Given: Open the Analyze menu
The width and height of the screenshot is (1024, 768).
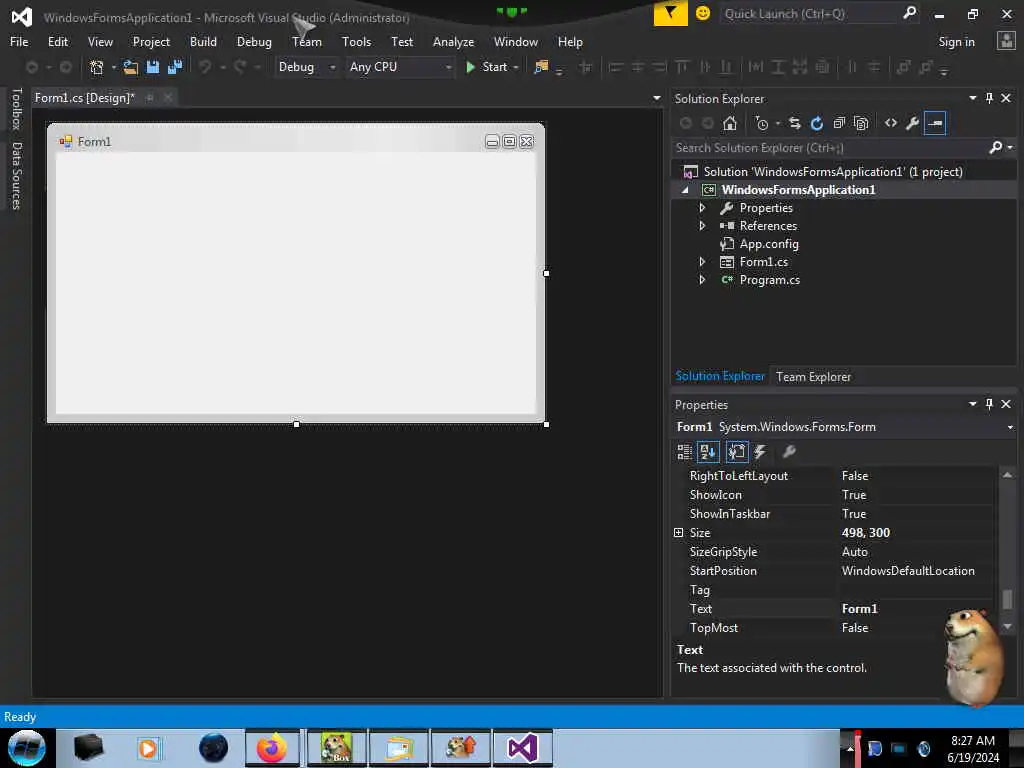Looking at the screenshot, I should (x=453, y=42).
